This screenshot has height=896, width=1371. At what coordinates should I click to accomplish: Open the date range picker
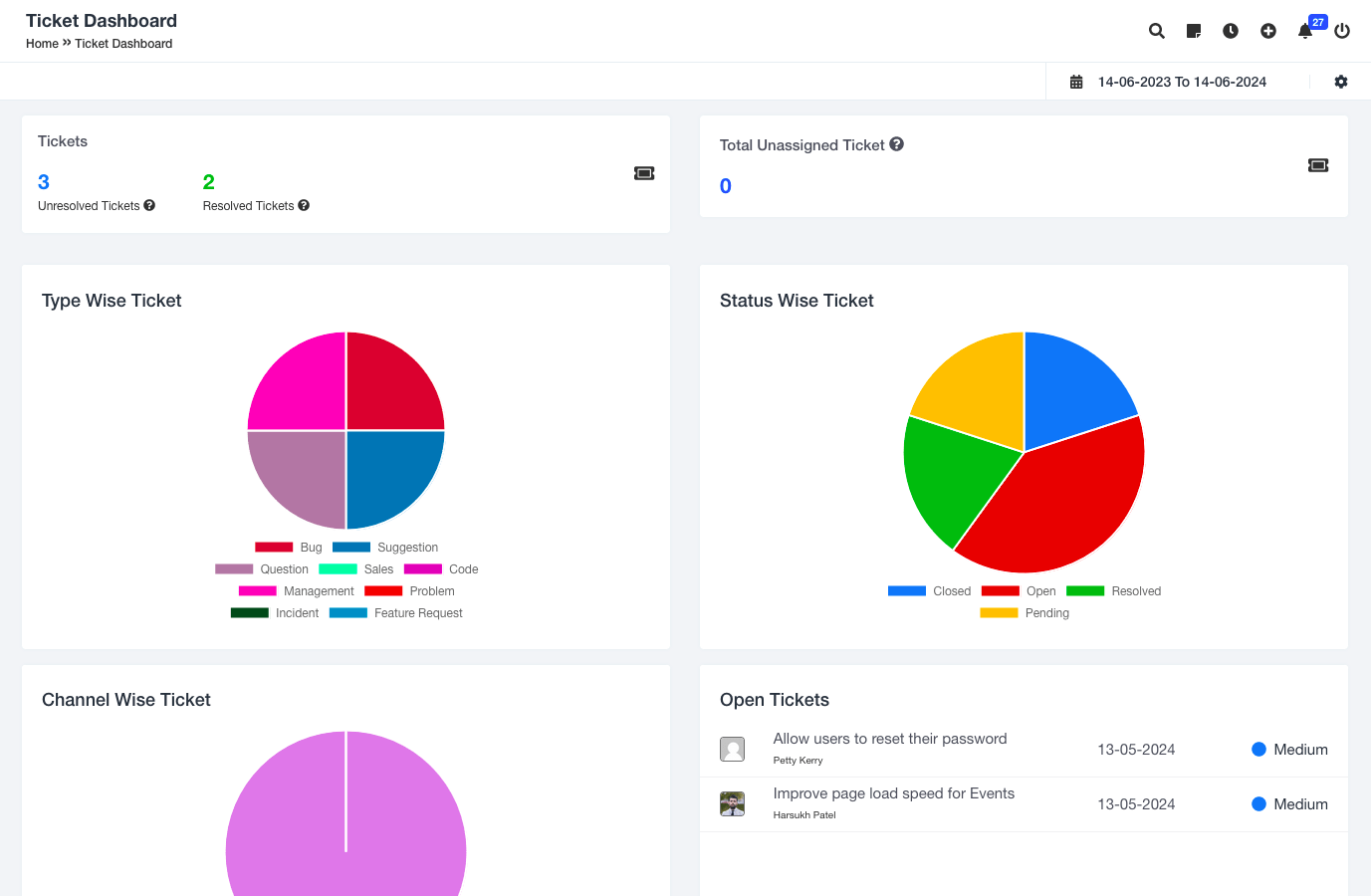point(1182,82)
